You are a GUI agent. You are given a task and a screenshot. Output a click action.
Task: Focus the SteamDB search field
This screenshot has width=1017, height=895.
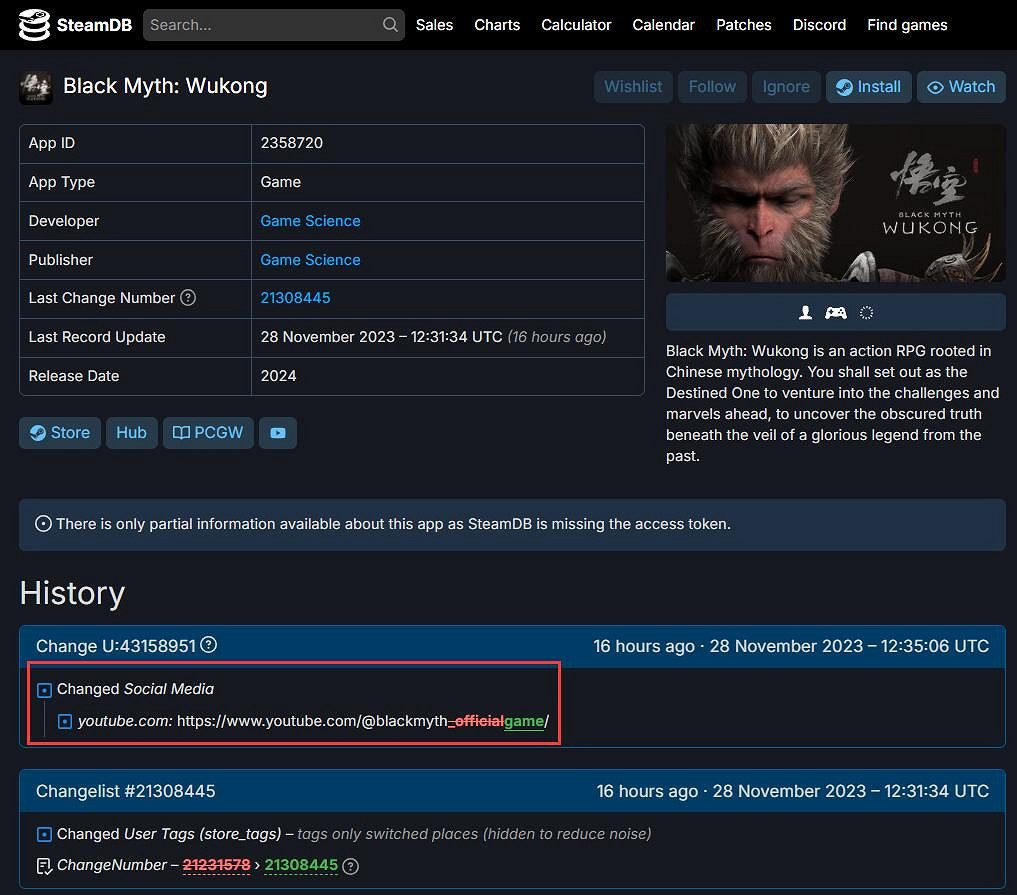262,25
